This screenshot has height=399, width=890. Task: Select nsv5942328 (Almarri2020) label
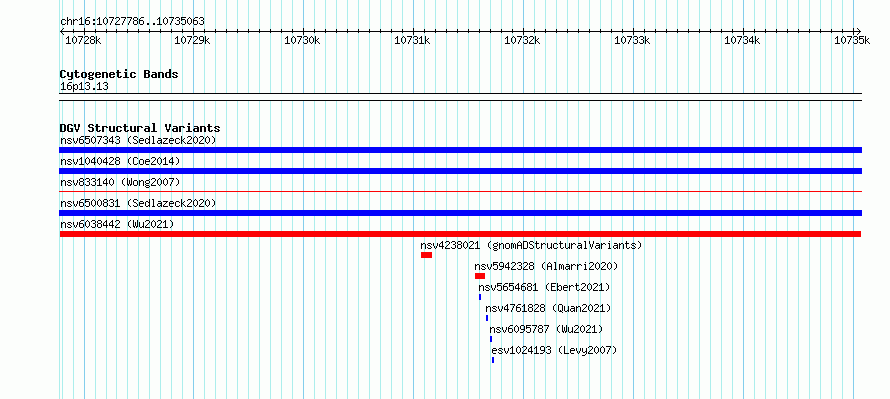click(546, 266)
